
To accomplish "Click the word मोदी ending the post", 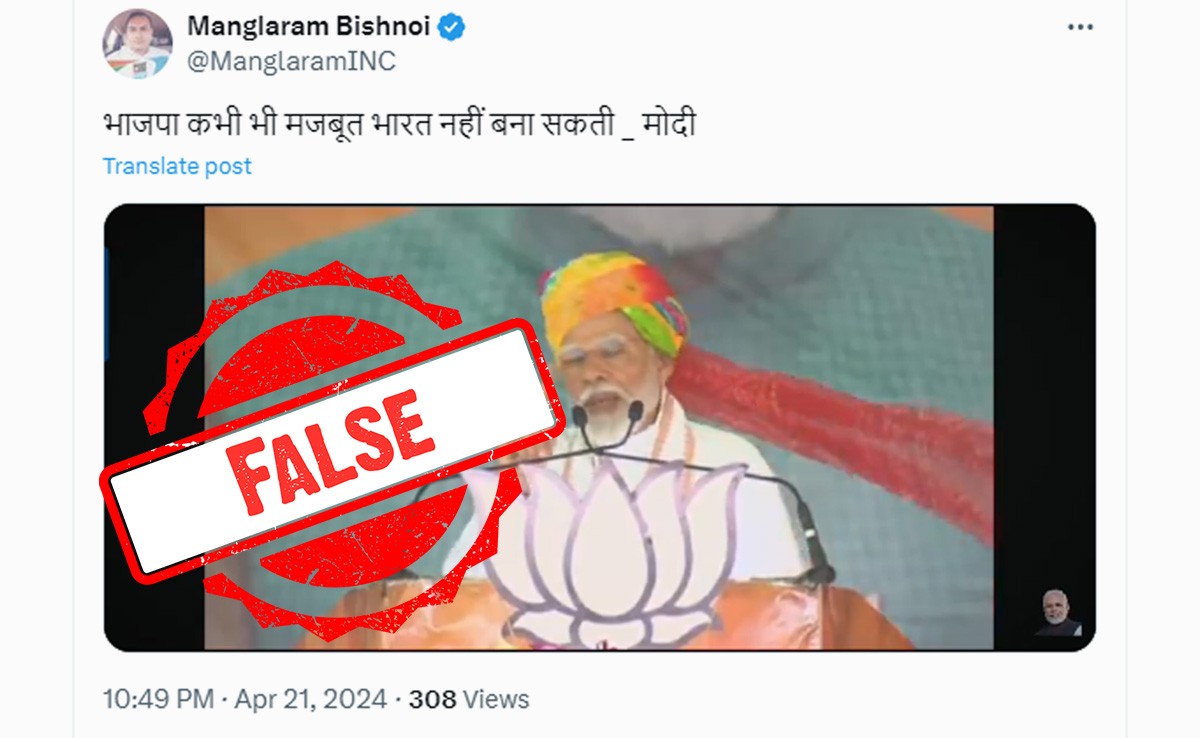I will [668, 126].
